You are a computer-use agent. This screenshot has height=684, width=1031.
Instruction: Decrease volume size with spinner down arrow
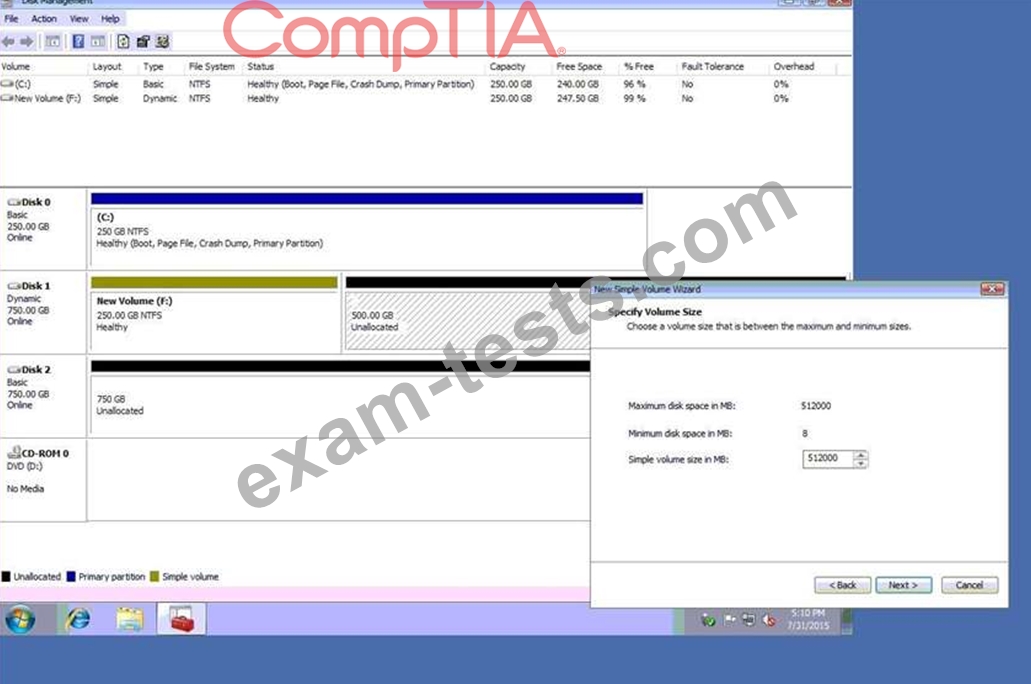(861, 464)
